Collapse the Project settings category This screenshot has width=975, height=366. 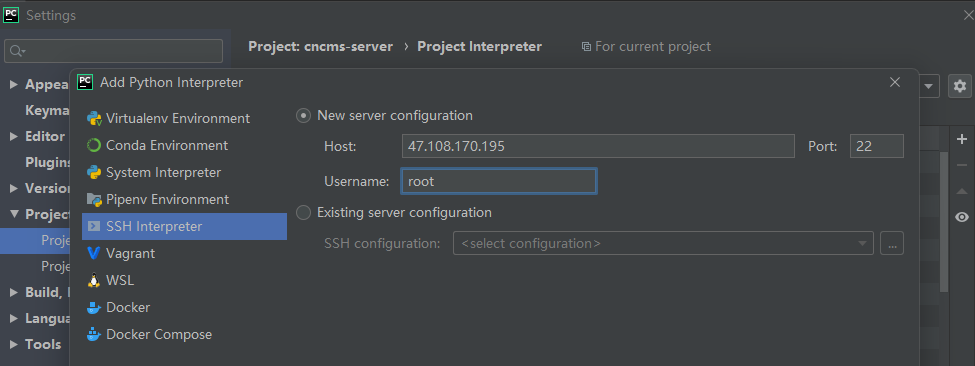pyautogui.click(x=14, y=214)
